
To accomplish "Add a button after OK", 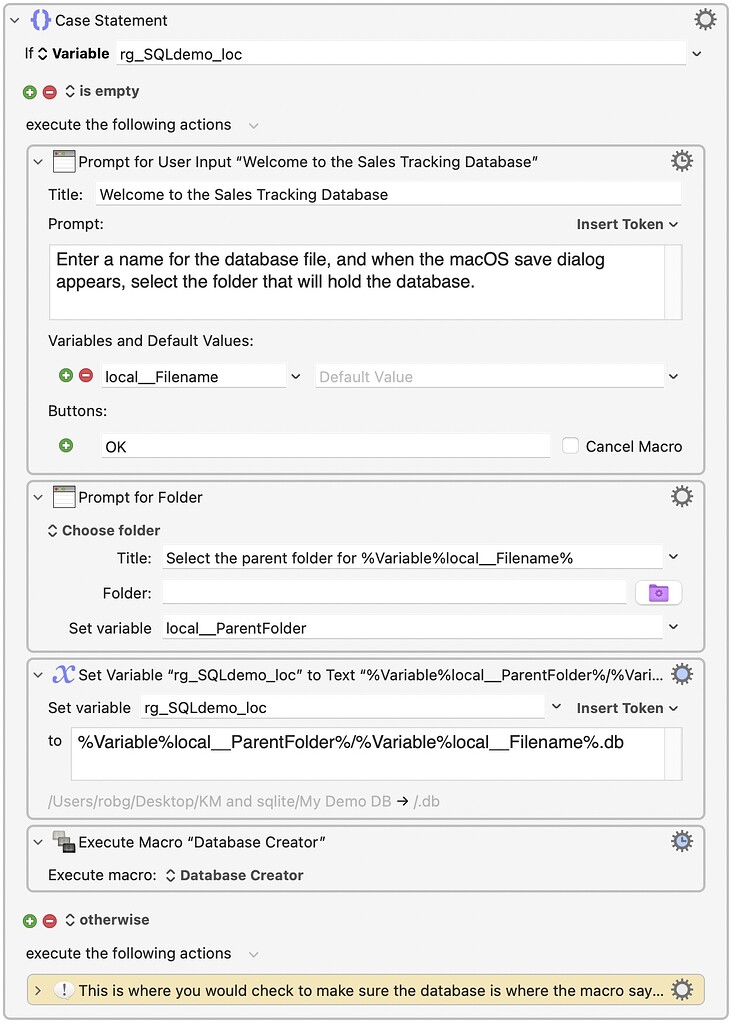I will pyautogui.click(x=66, y=445).
